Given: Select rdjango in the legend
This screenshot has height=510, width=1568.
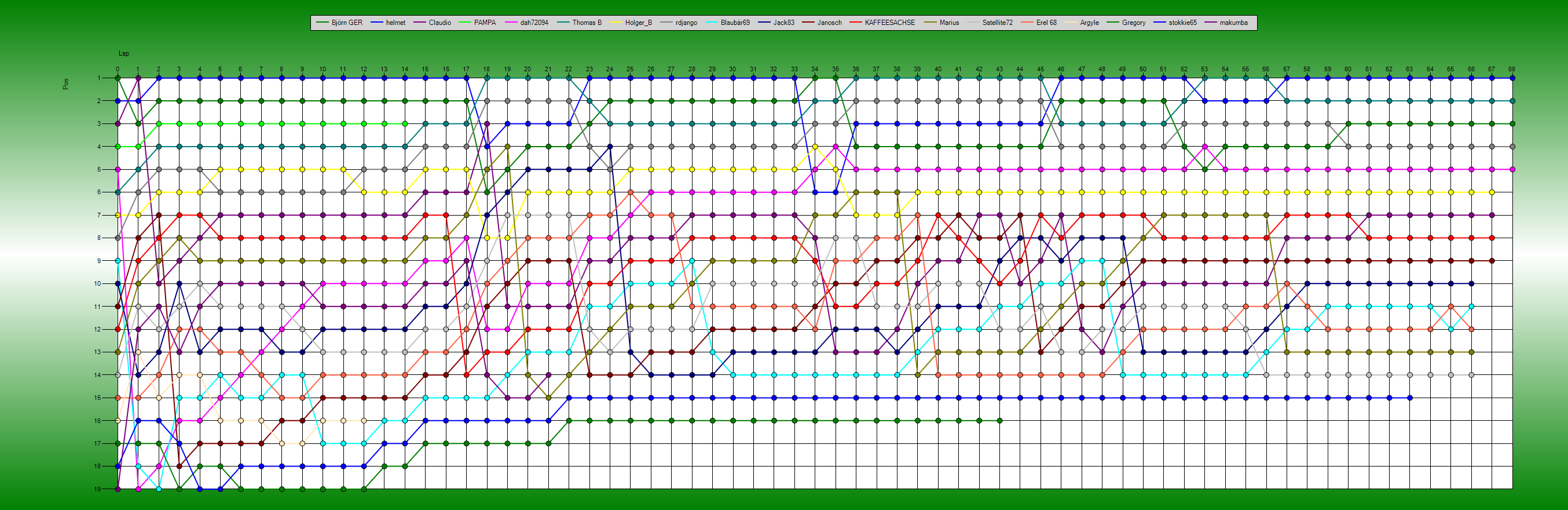Looking at the screenshot, I should [686, 23].
